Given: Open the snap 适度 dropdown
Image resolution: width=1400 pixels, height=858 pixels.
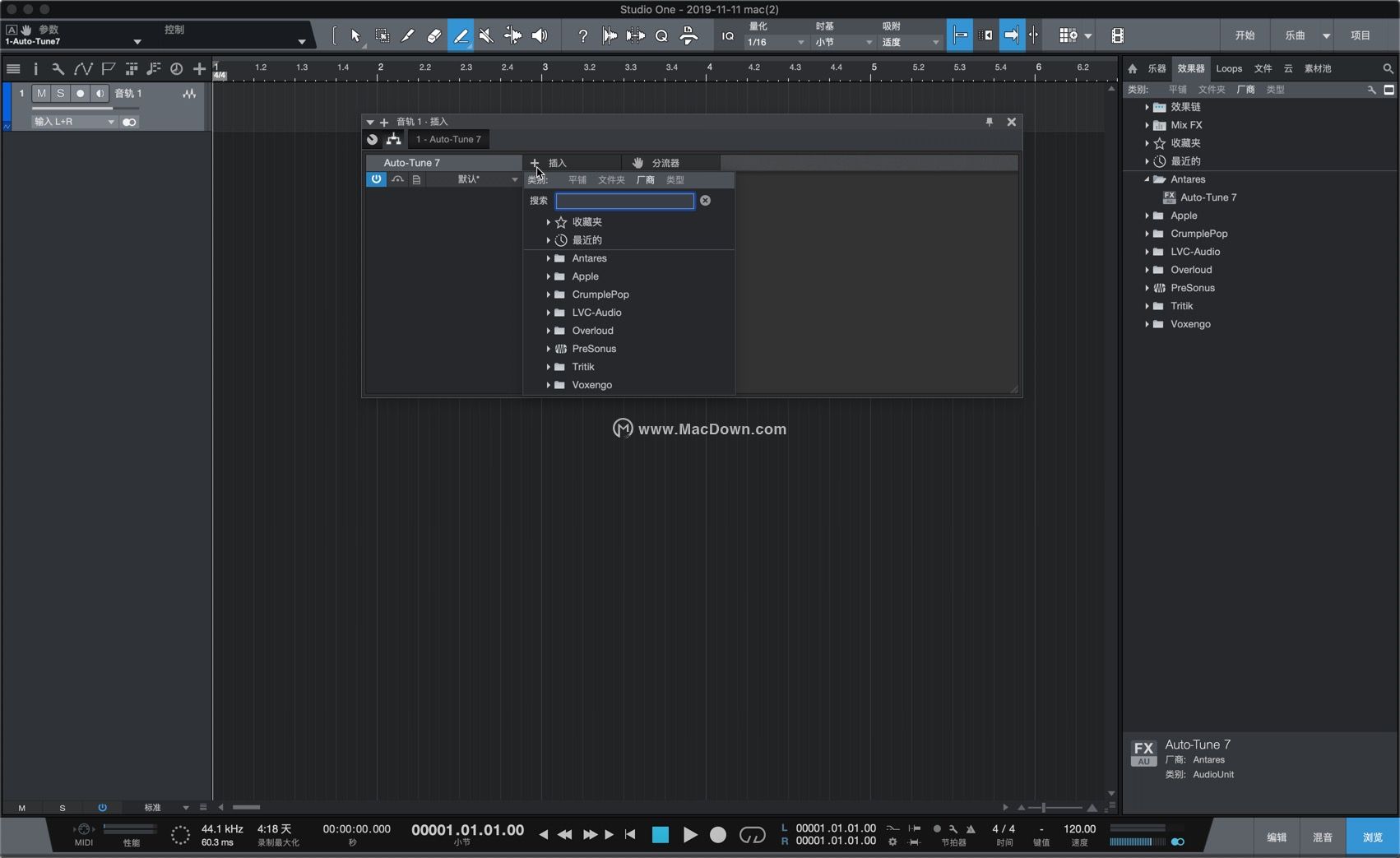Looking at the screenshot, I should click(x=910, y=42).
